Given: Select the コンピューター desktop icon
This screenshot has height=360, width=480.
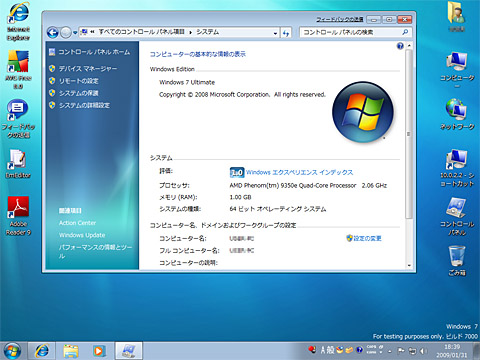Looking at the screenshot, I should [457, 69].
